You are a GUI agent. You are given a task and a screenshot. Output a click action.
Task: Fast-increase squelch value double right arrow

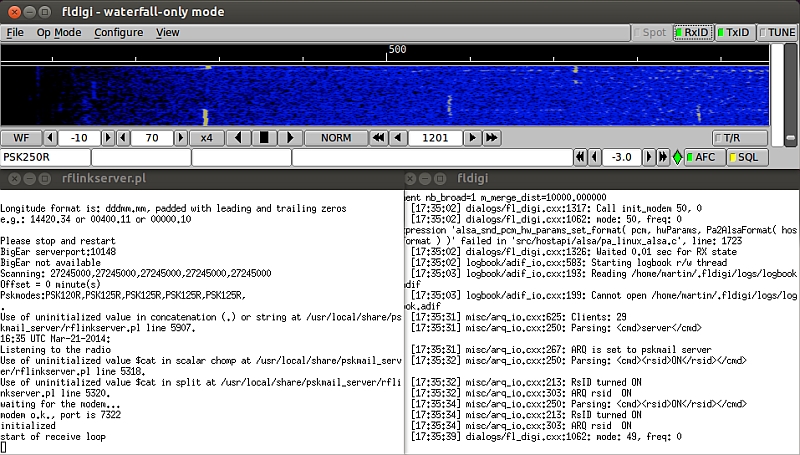(x=663, y=157)
